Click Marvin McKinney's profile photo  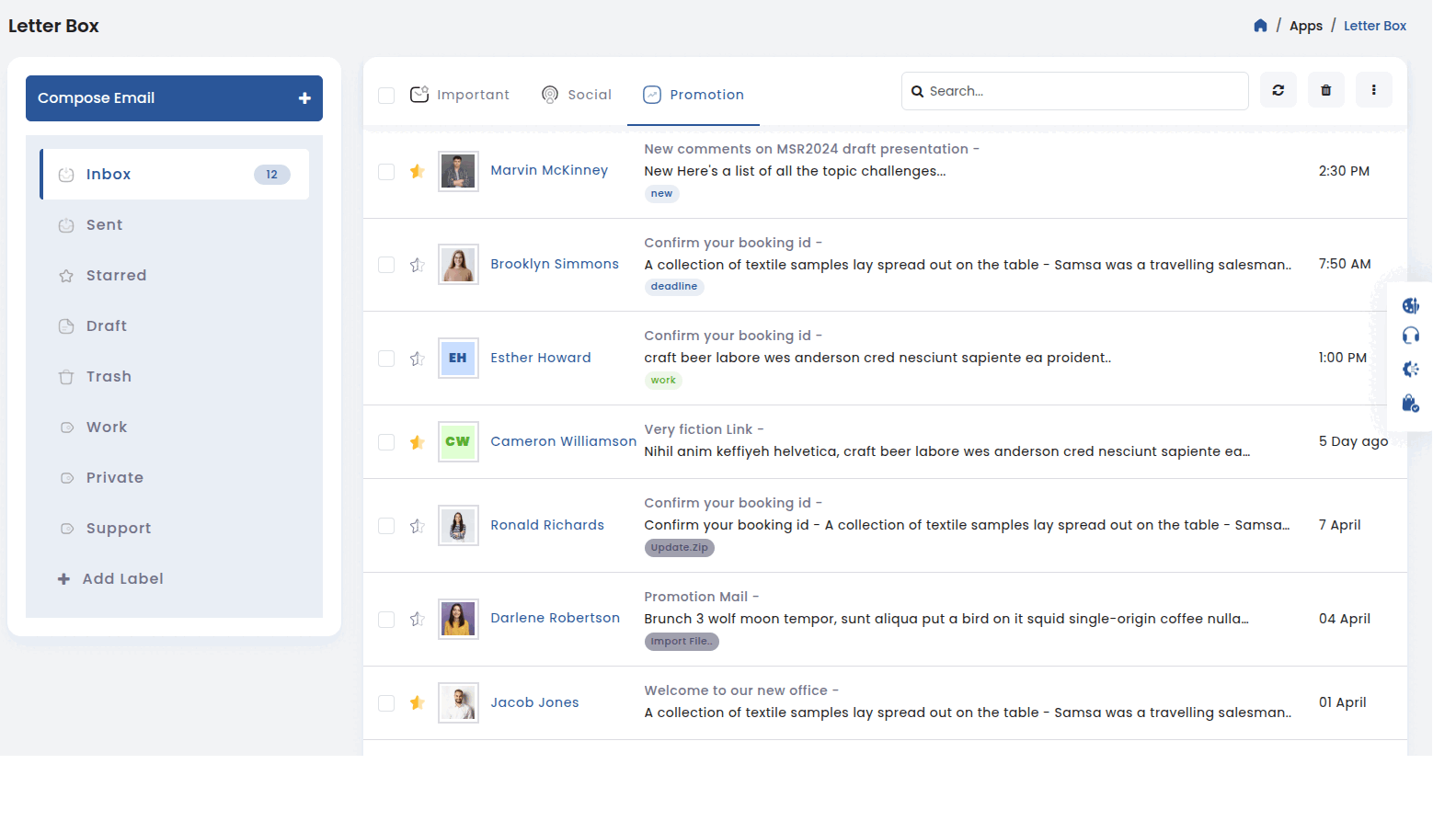458,171
